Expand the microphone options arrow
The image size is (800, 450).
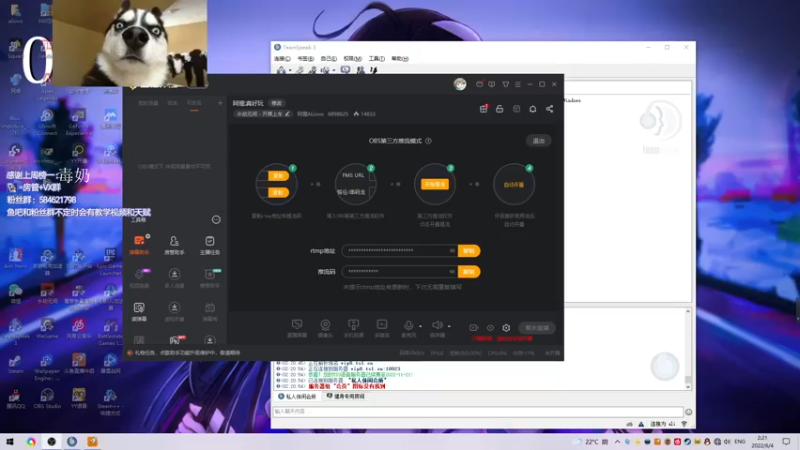point(420,326)
